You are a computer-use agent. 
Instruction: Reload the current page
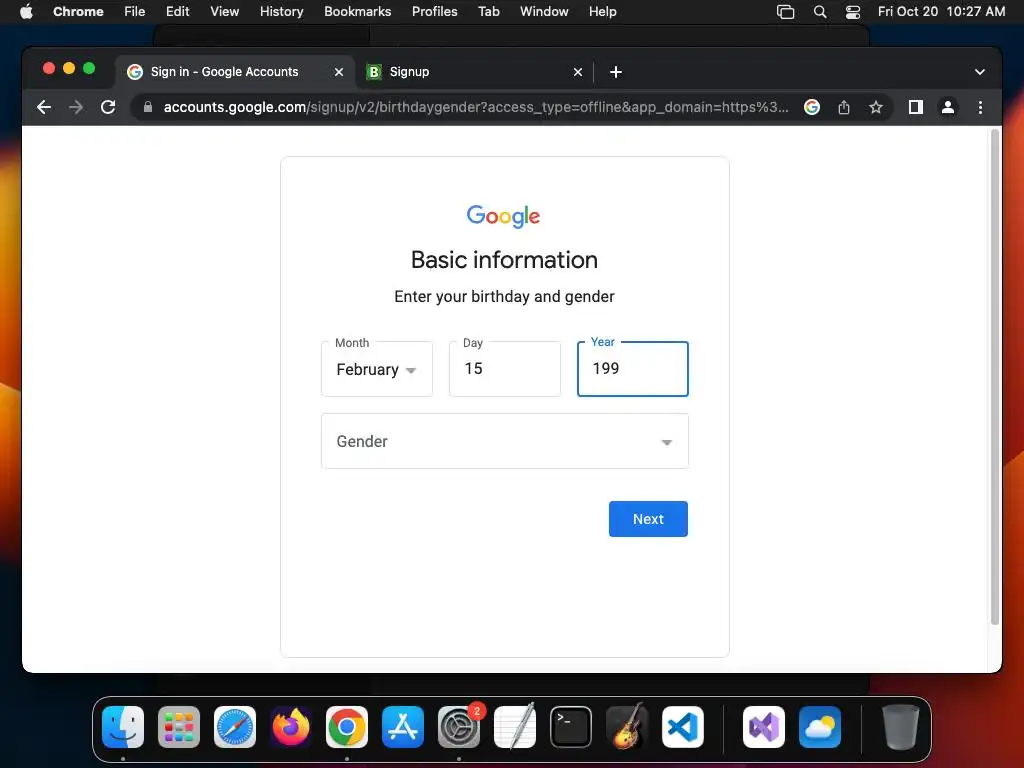[108, 107]
